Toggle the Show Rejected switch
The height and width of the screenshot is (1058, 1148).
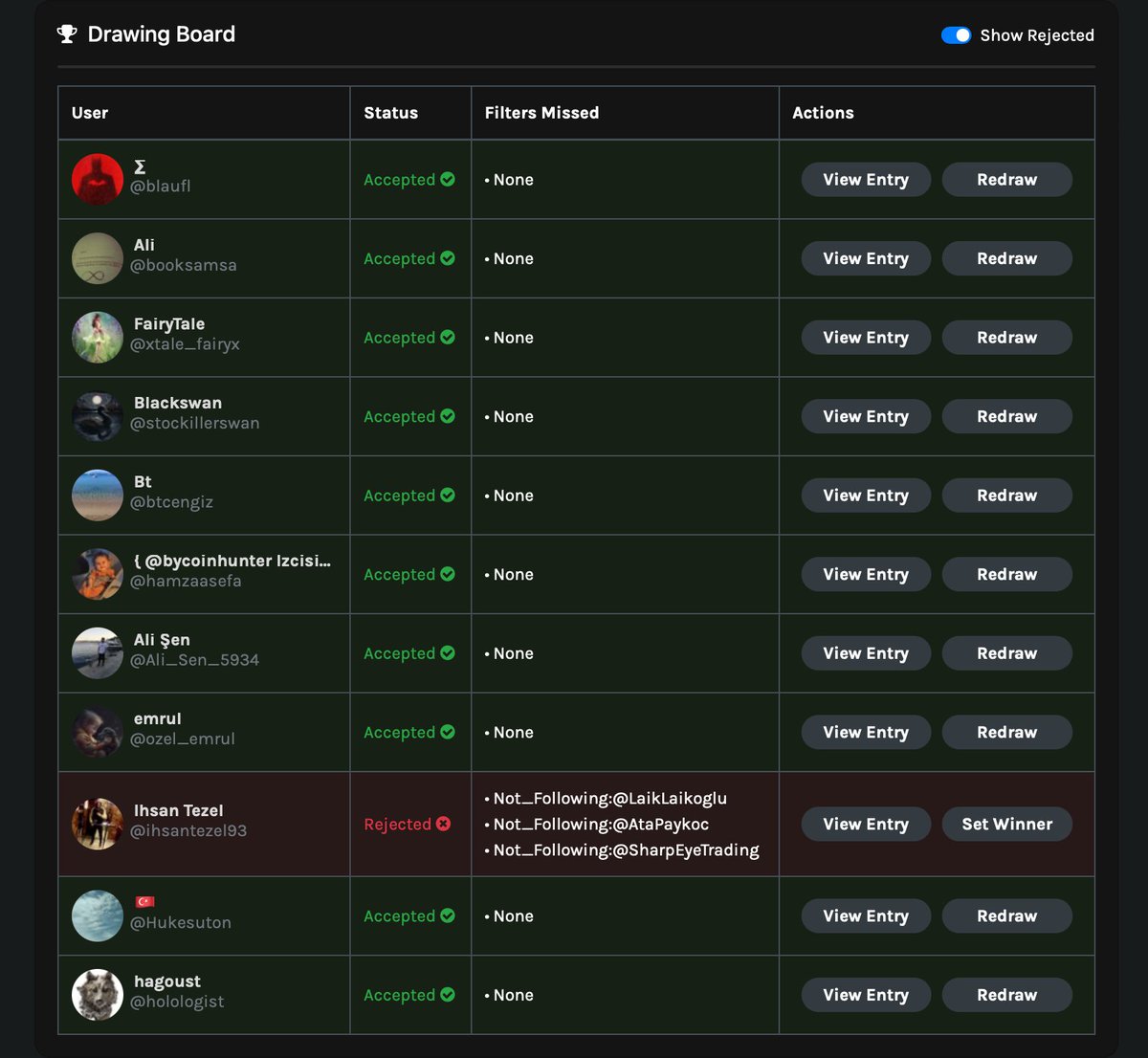(x=956, y=34)
